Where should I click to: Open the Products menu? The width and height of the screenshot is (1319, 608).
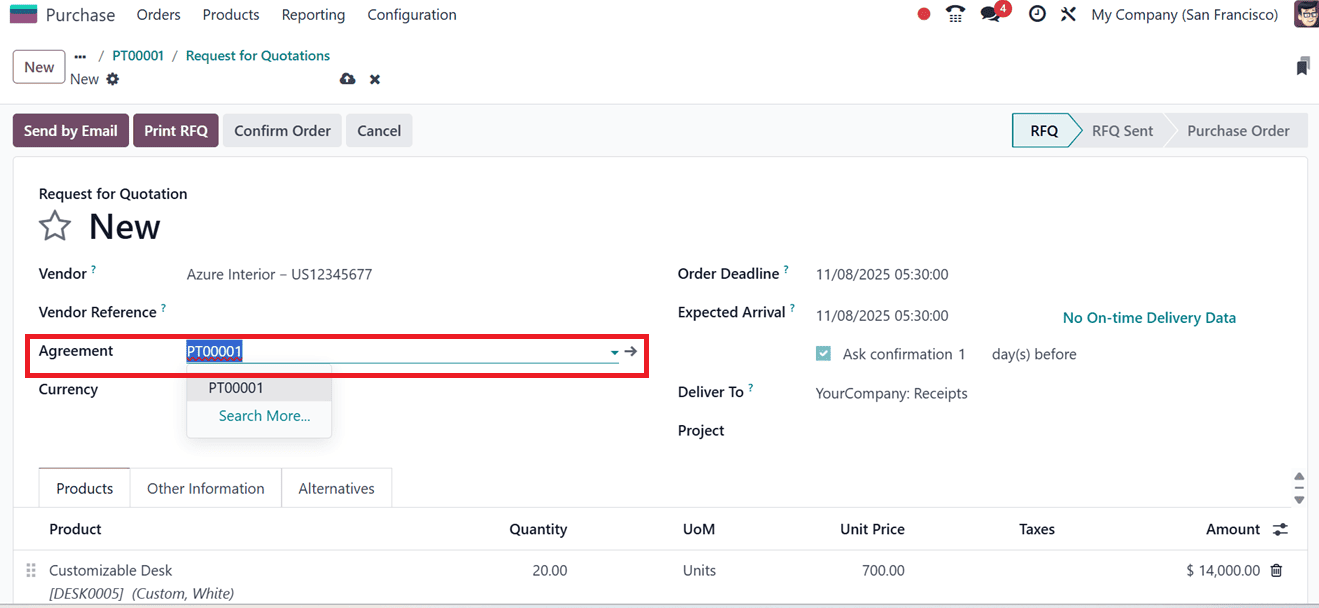point(230,14)
